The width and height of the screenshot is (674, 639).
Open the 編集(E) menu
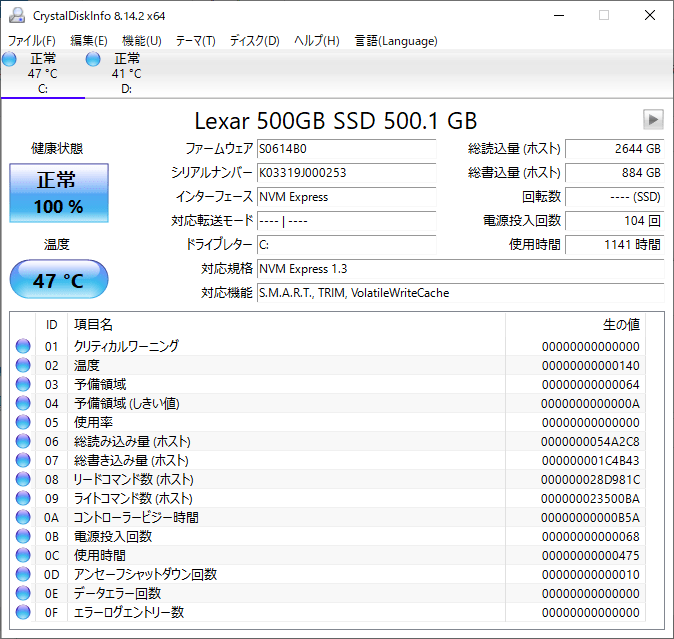[89, 41]
